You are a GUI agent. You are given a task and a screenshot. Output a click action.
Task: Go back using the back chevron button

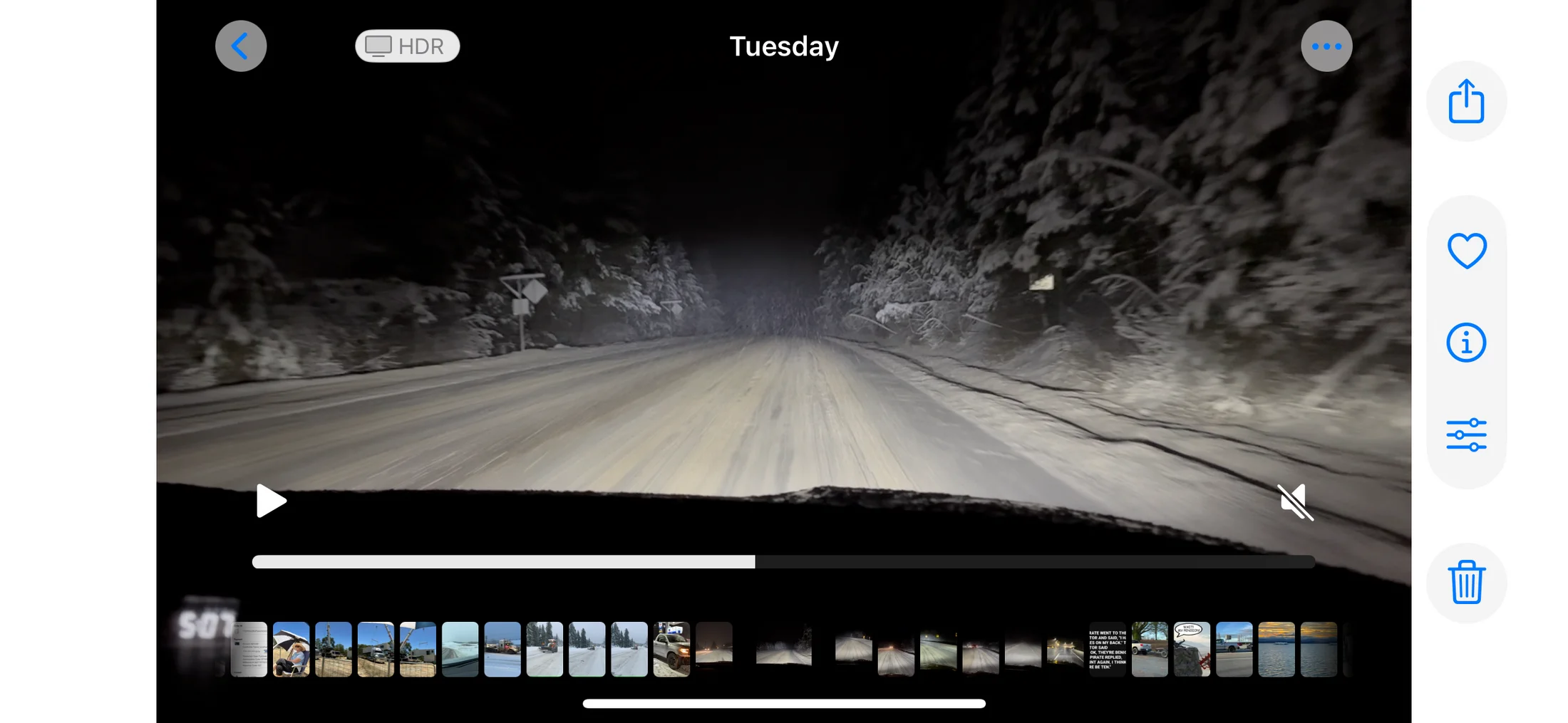pyautogui.click(x=241, y=46)
